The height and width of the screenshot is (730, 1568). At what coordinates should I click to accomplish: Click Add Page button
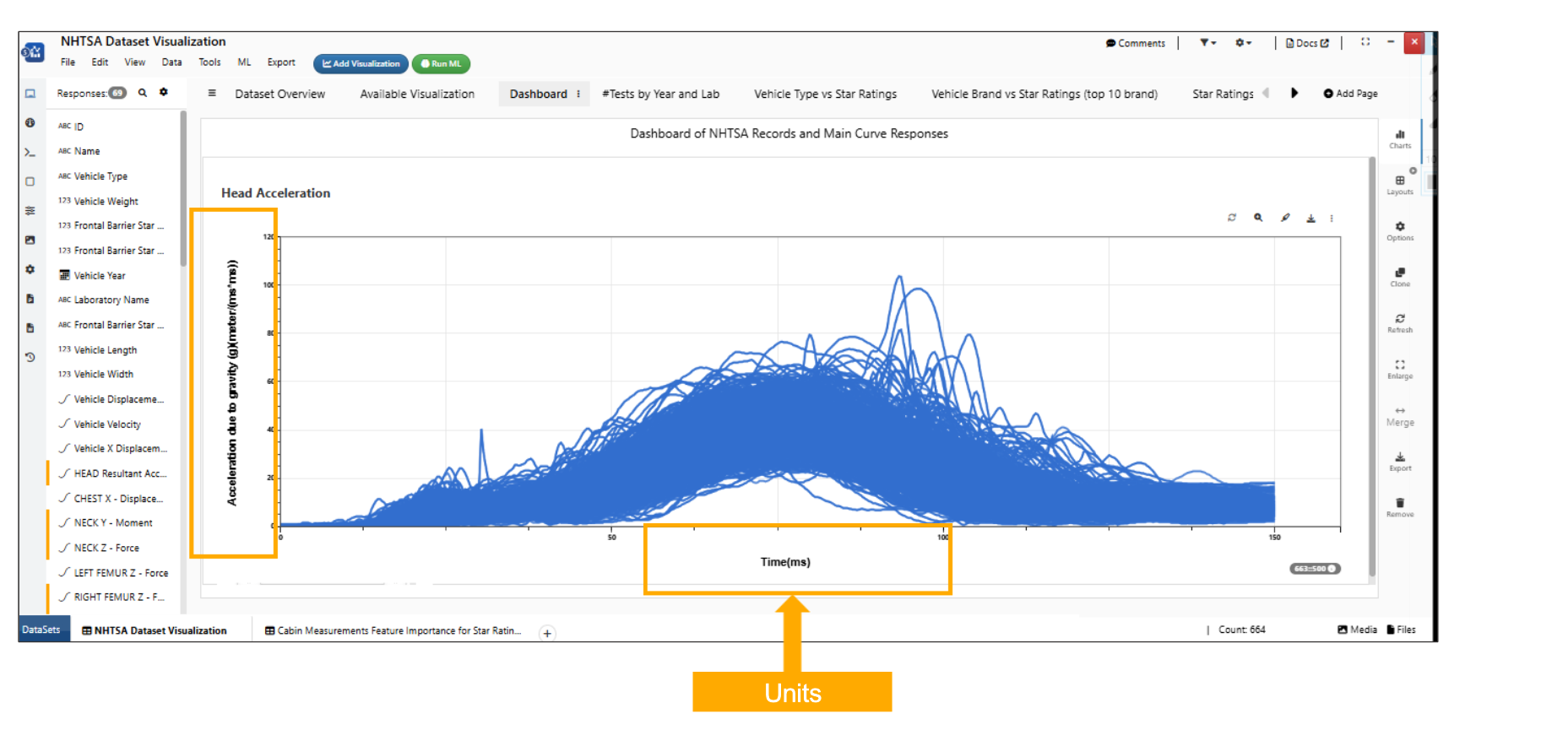click(x=1350, y=94)
